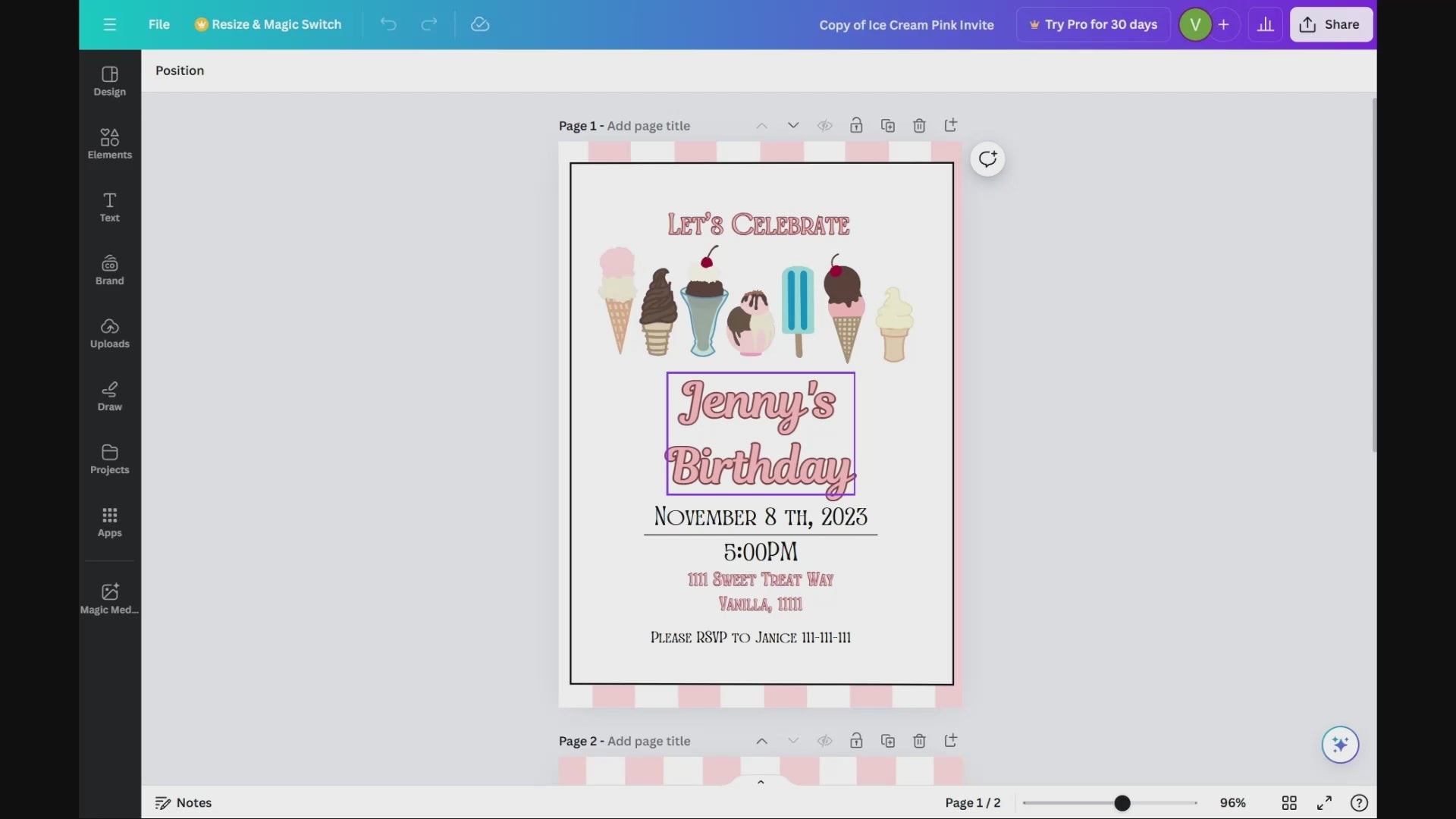Open Resize & Magic Switch

(268, 24)
